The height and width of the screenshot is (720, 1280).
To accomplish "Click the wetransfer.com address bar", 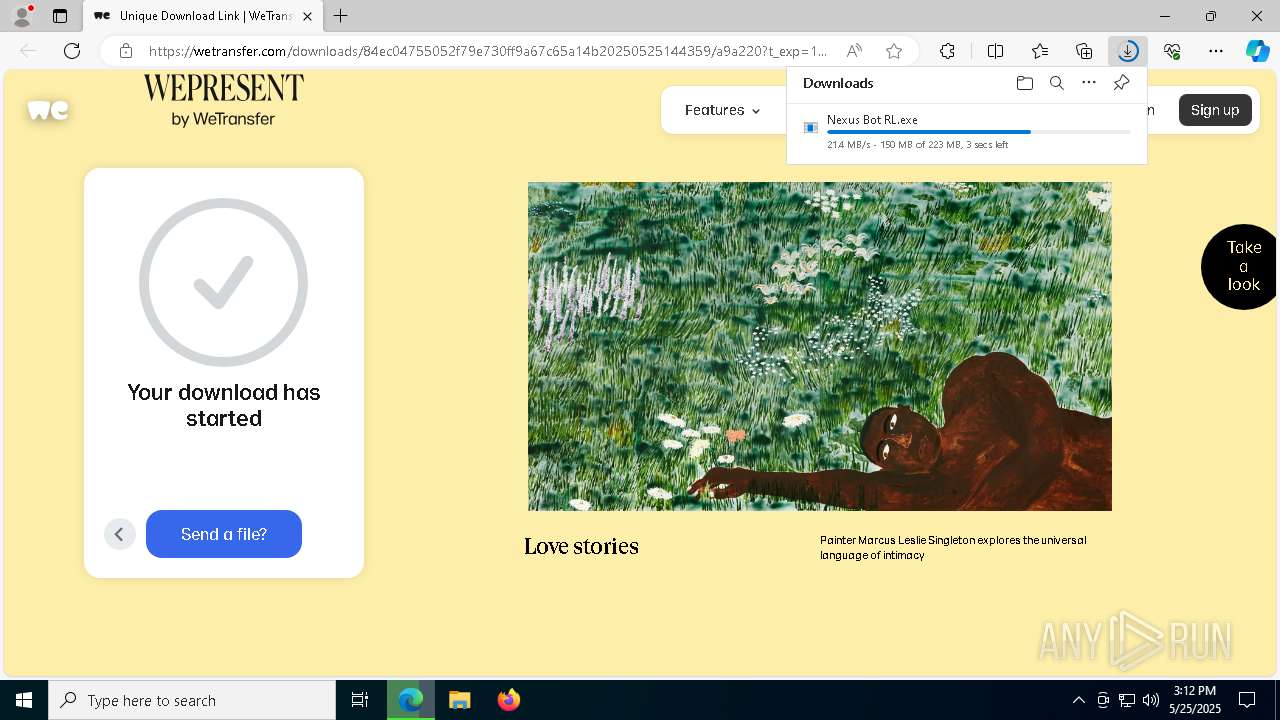I will (x=487, y=51).
